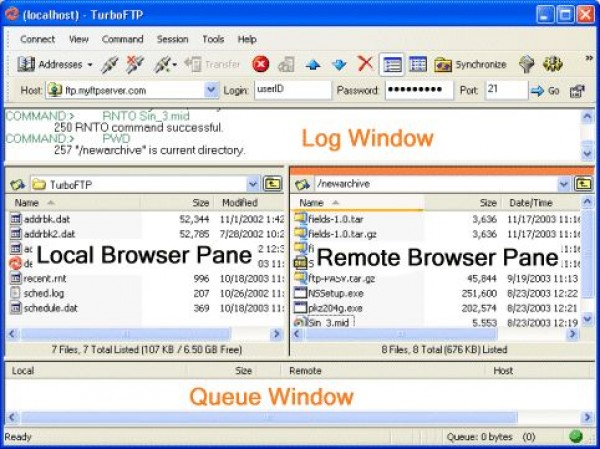600x449 pixels.
Task: Click the log window scroll up arrow
Action: [587, 117]
